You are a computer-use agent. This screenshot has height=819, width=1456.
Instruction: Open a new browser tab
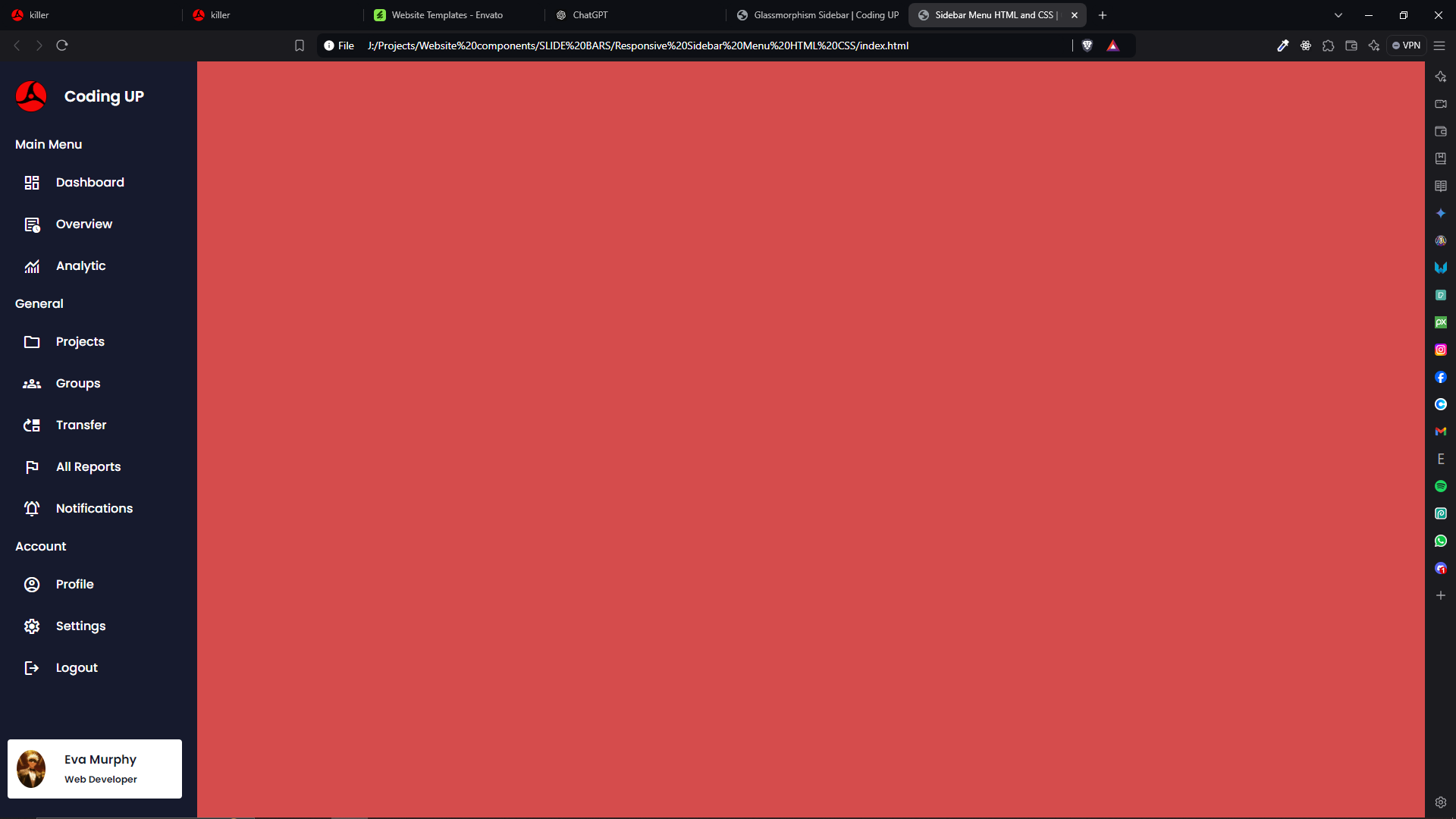1103,15
